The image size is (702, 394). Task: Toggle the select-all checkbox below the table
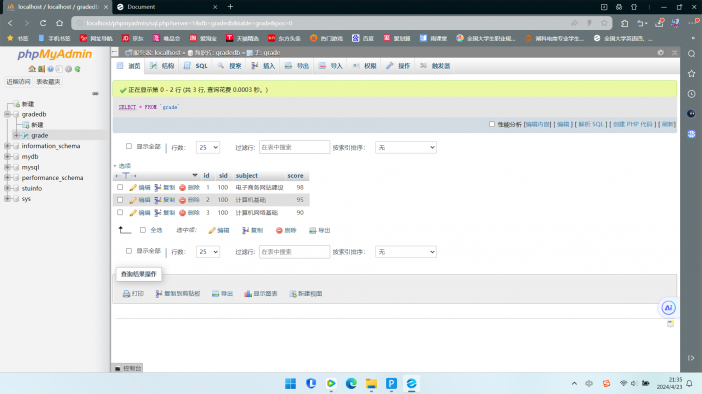point(143,230)
